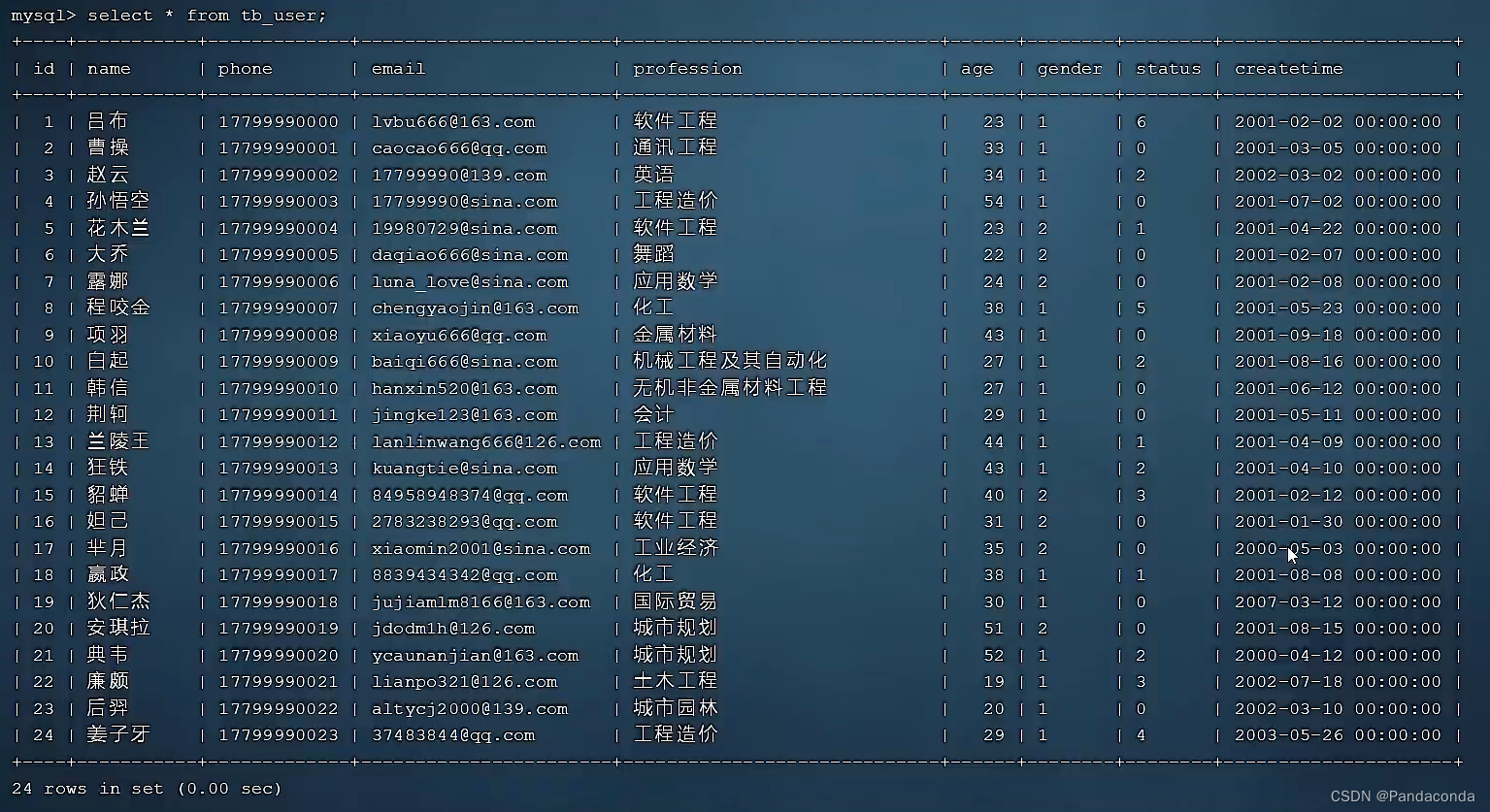The width and height of the screenshot is (1490, 812).
Task: Click the createtime 2003-05-26 in last row
Action: 1288,734
